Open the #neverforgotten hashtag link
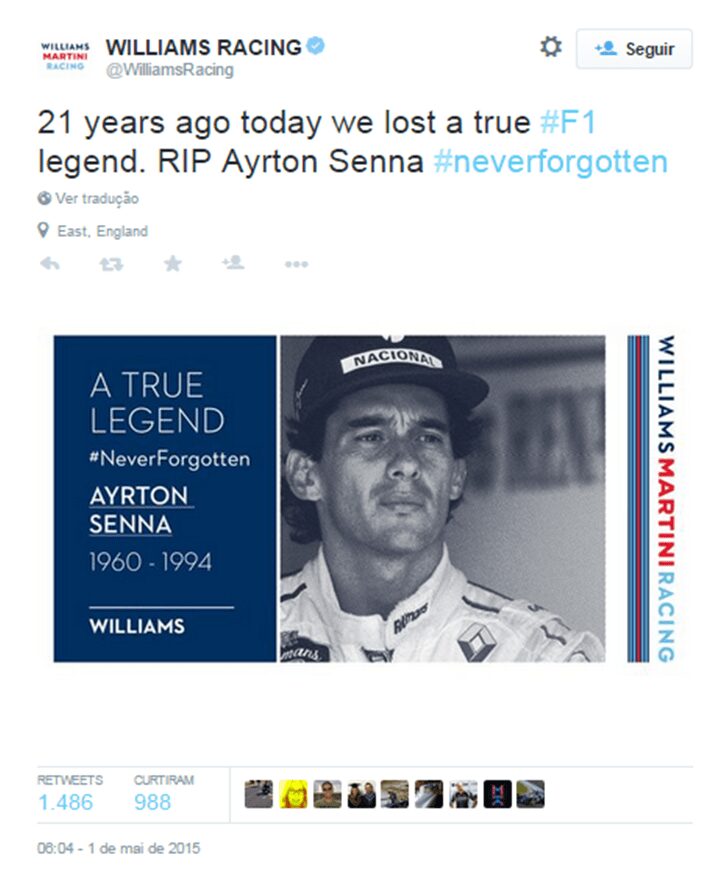Viewport: 724px width, 889px height. (550, 161)
